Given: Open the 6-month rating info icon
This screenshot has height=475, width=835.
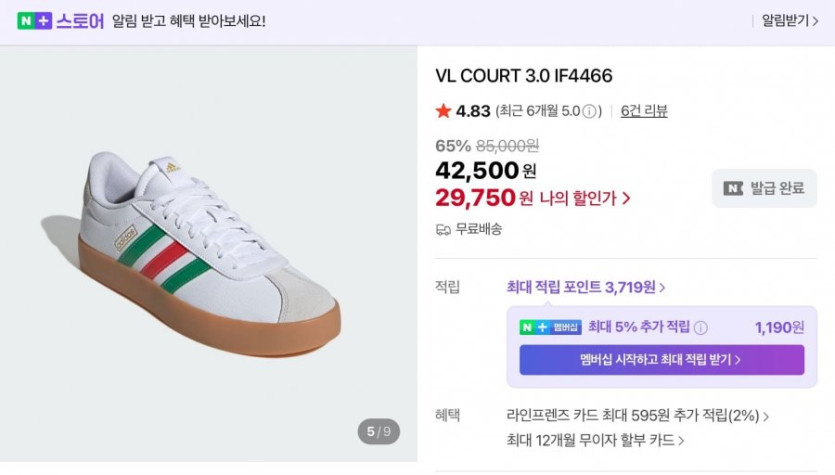Looking at the screenshot, I should point(591,111).
